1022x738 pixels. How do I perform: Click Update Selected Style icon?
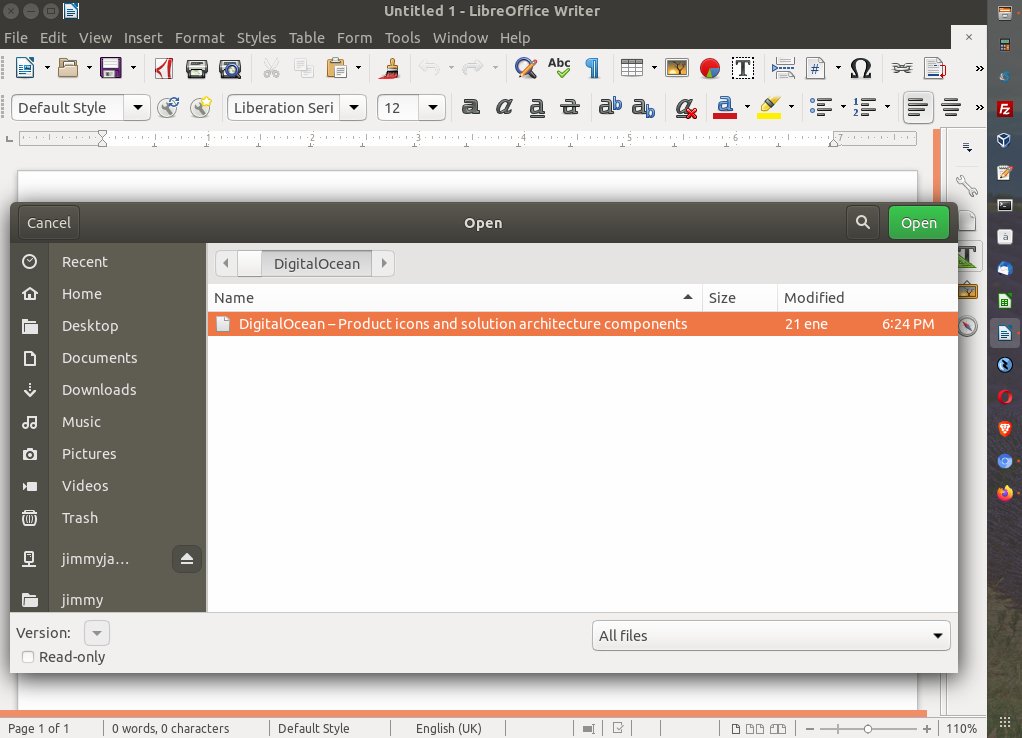point(168,107)
